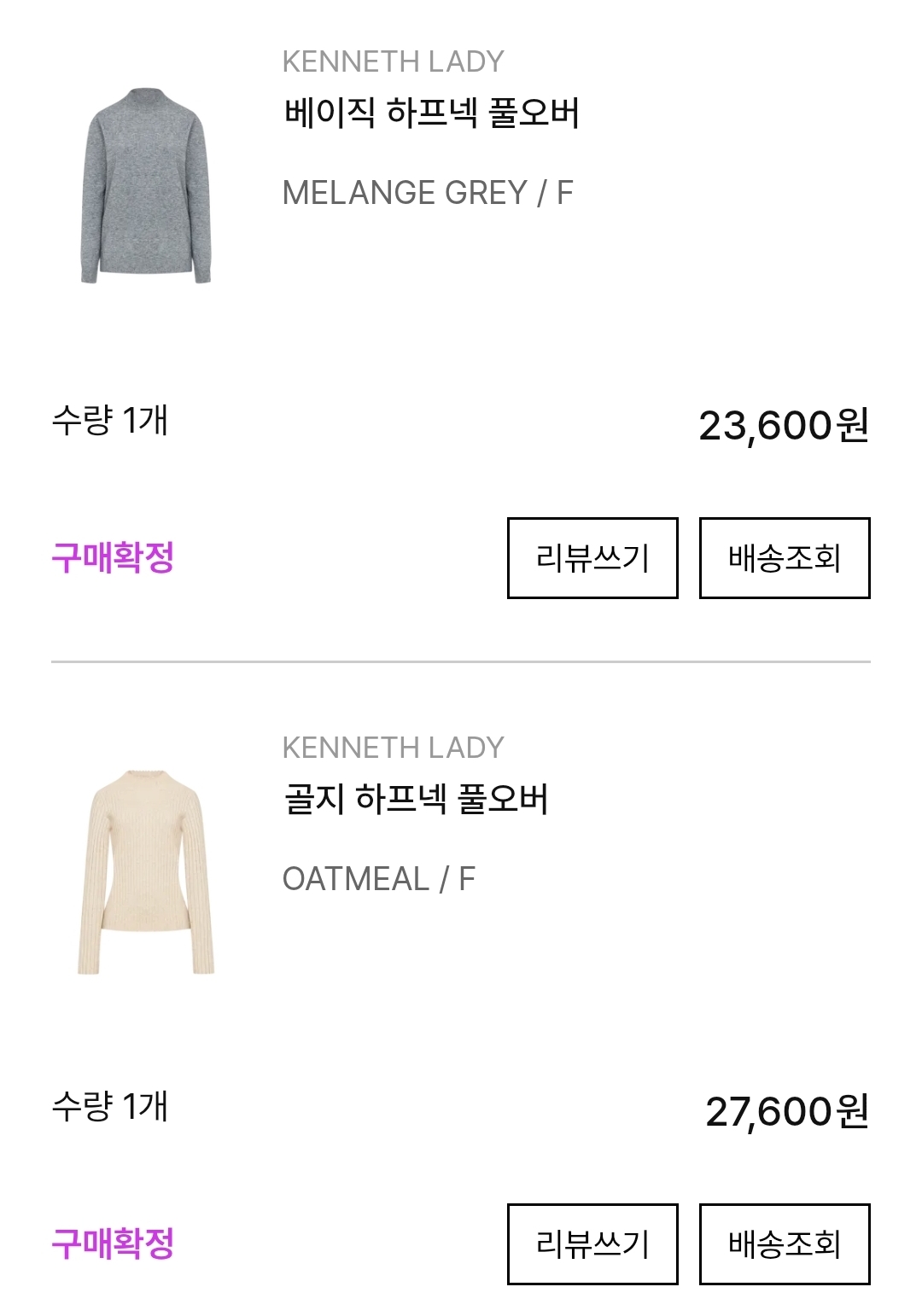Click the grey half-neck pullover thumbnail
922x1316 pixels.
tap(146, 185)
